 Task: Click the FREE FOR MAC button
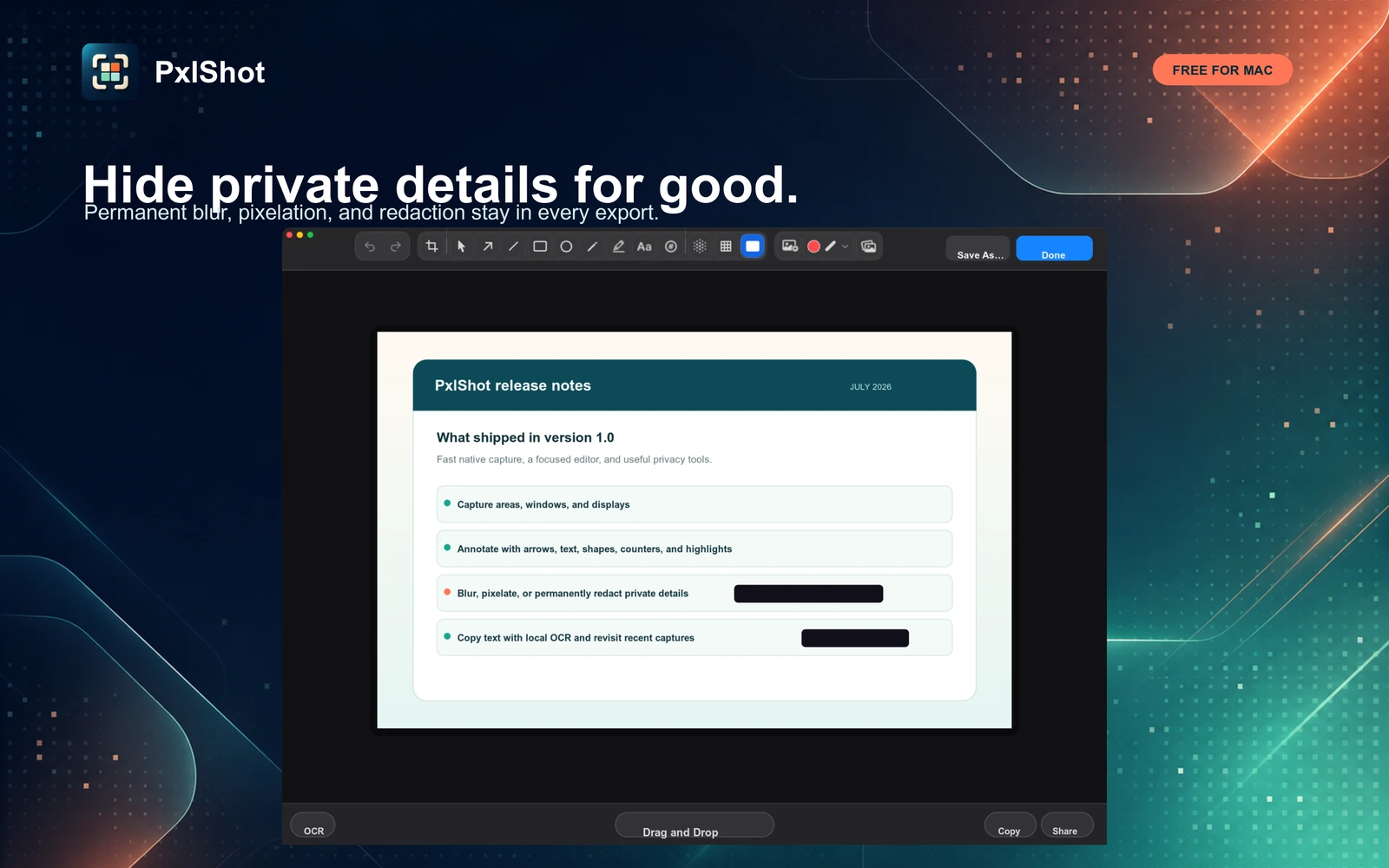tap(1222, 70)
